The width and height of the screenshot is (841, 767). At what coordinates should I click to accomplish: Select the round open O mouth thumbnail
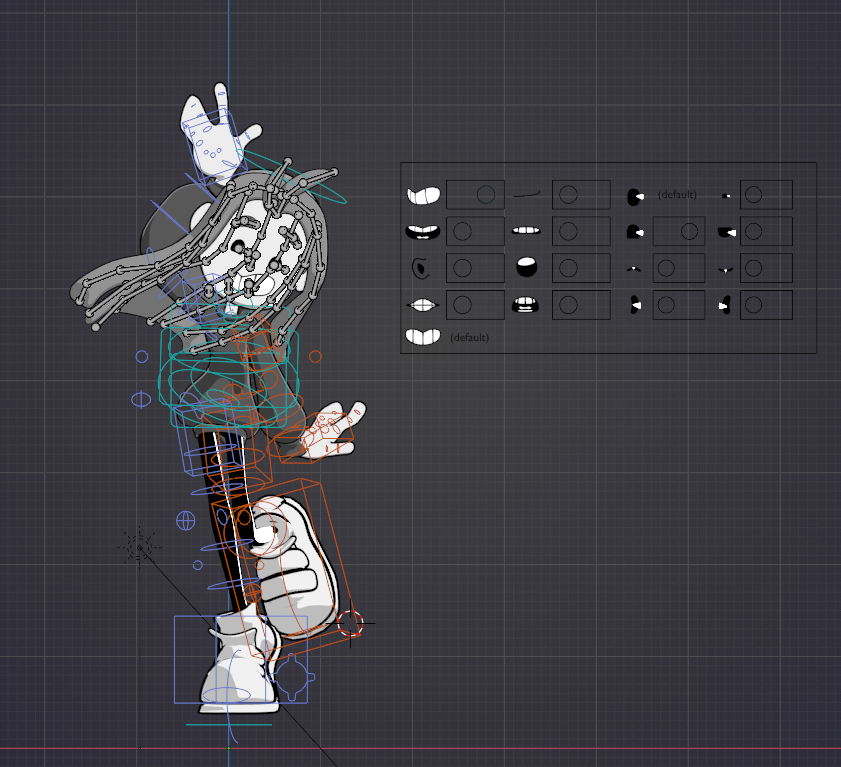526,267
